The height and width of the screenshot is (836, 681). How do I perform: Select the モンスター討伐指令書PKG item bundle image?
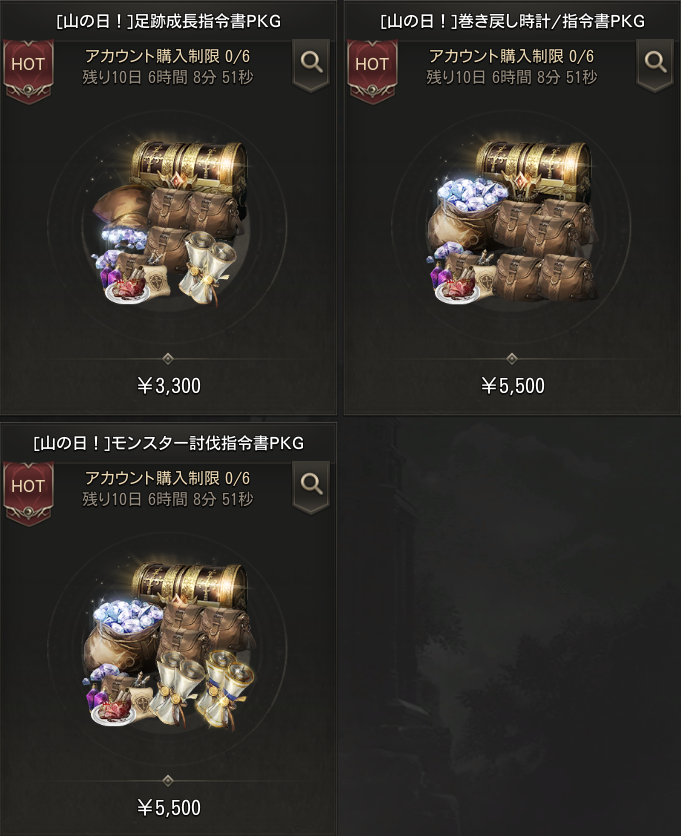tap(170, 646)
